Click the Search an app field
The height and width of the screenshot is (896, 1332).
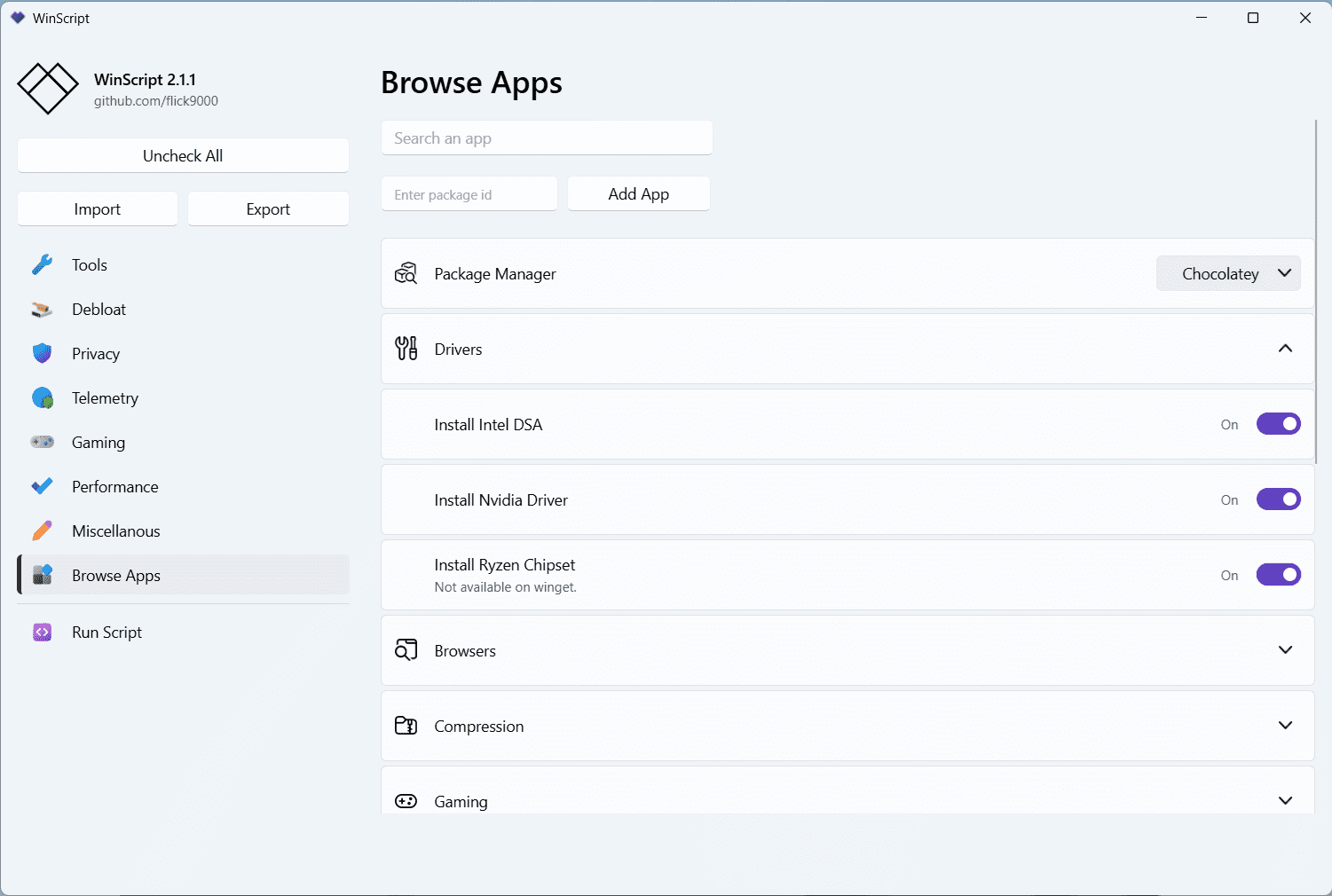point(547,138)
